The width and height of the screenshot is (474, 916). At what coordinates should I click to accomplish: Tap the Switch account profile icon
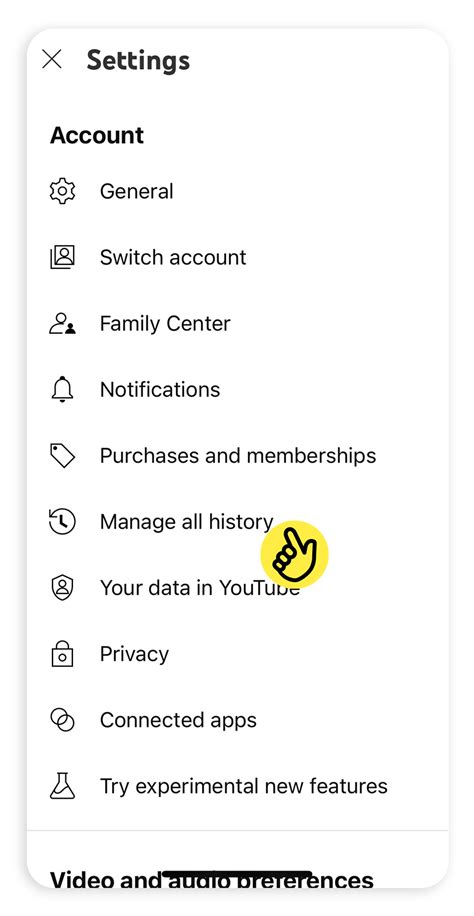click(62, 258)
